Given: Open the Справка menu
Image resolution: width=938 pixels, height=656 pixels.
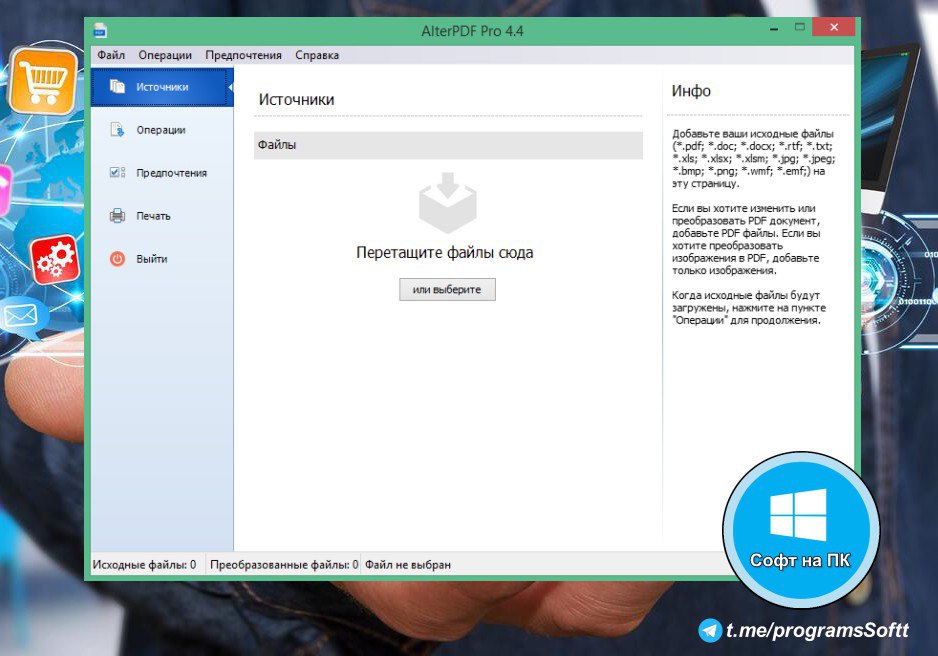Looking at the screenshot, I should [317, 55].
